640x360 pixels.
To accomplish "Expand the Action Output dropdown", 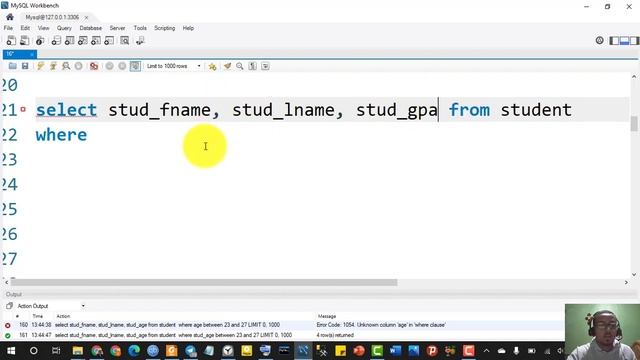I will coord(83,306).
